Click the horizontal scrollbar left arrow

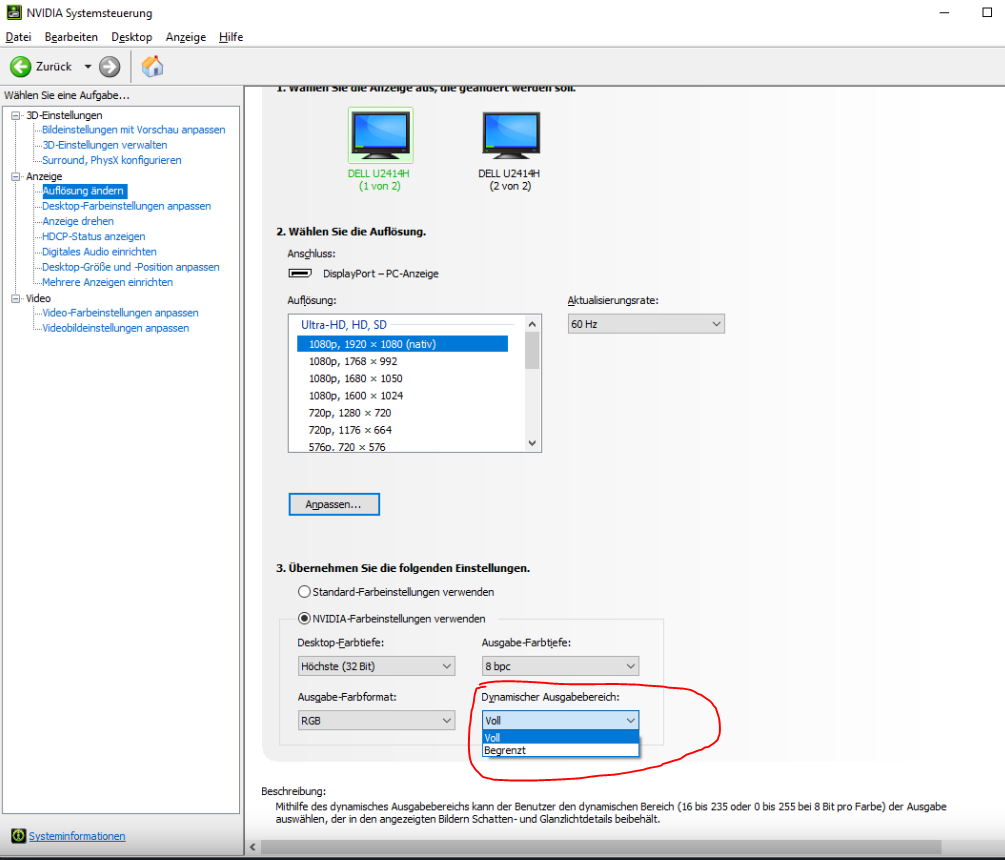coord(253,847)
